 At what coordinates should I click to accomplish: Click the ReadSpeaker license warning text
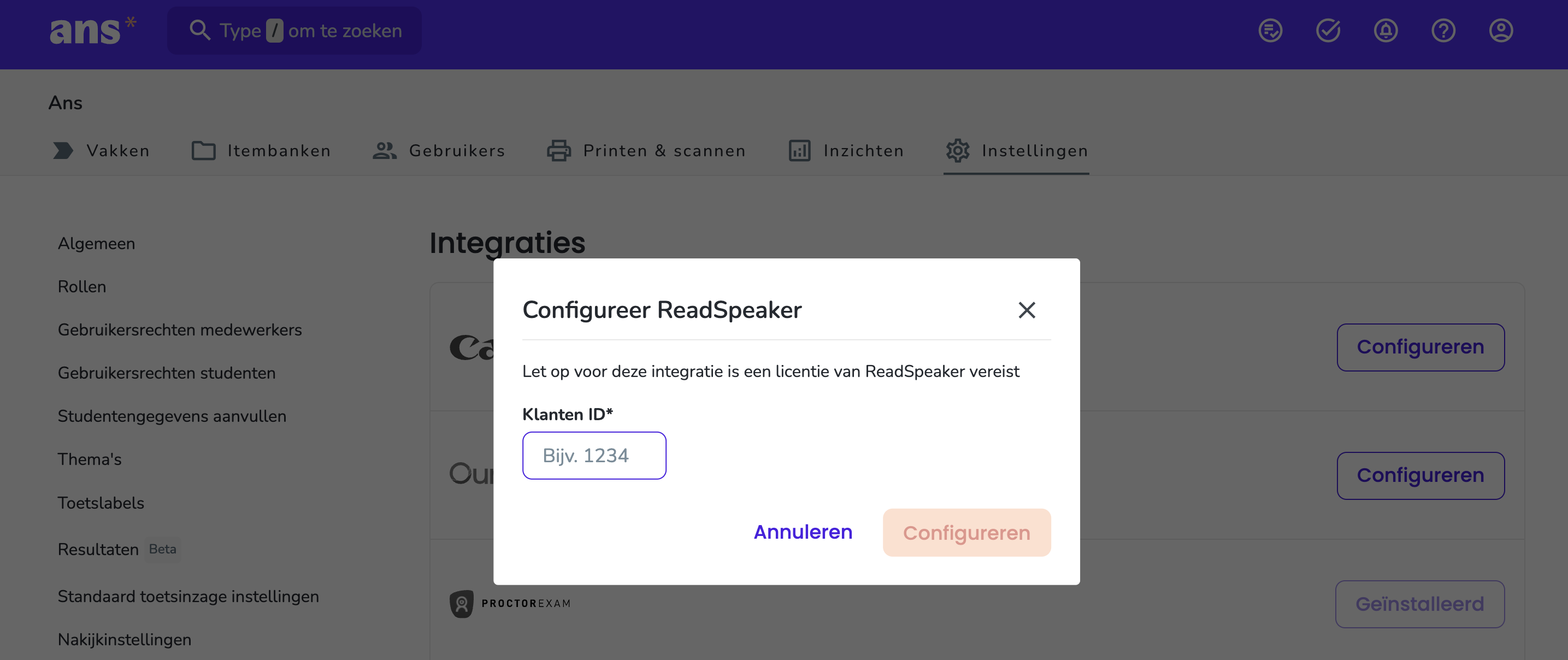point(770,372)
